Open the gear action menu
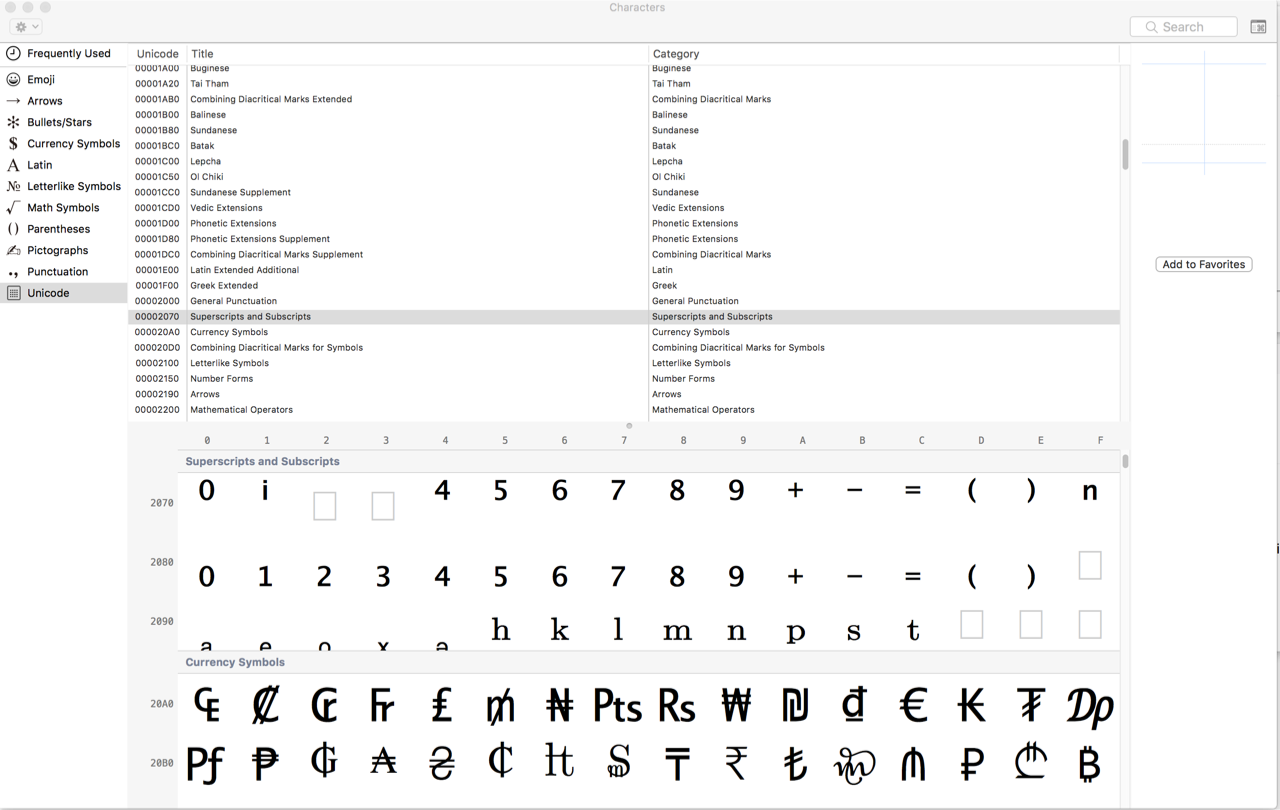Screen dimensions: 1280x810 (24, 26)
